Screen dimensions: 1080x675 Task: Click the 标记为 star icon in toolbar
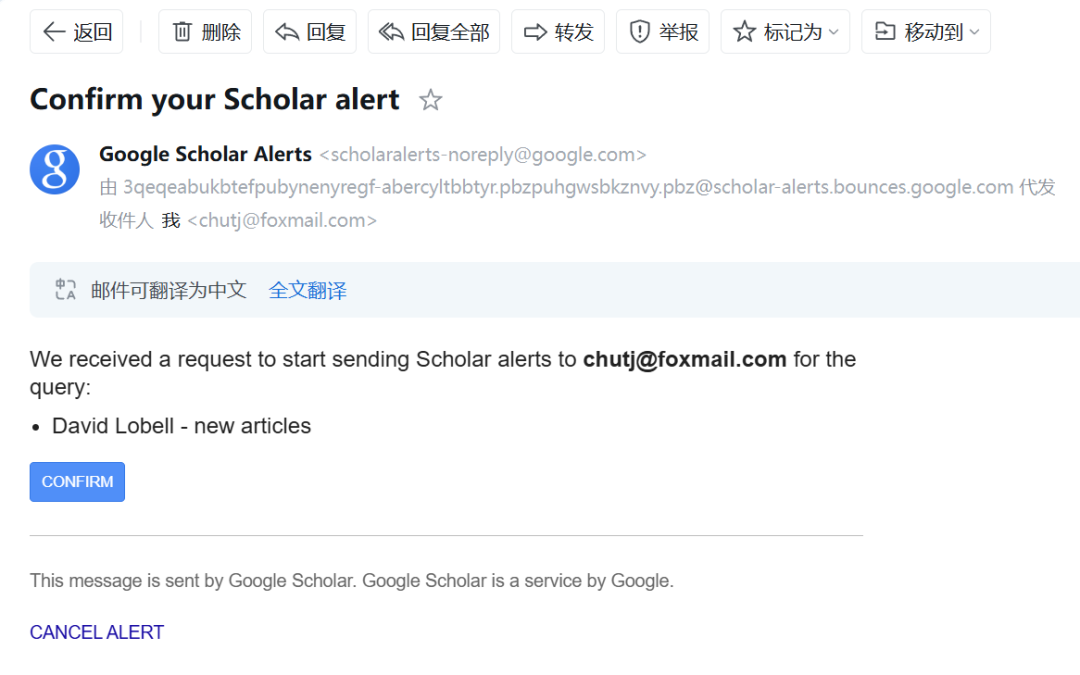tap(745, 32)
